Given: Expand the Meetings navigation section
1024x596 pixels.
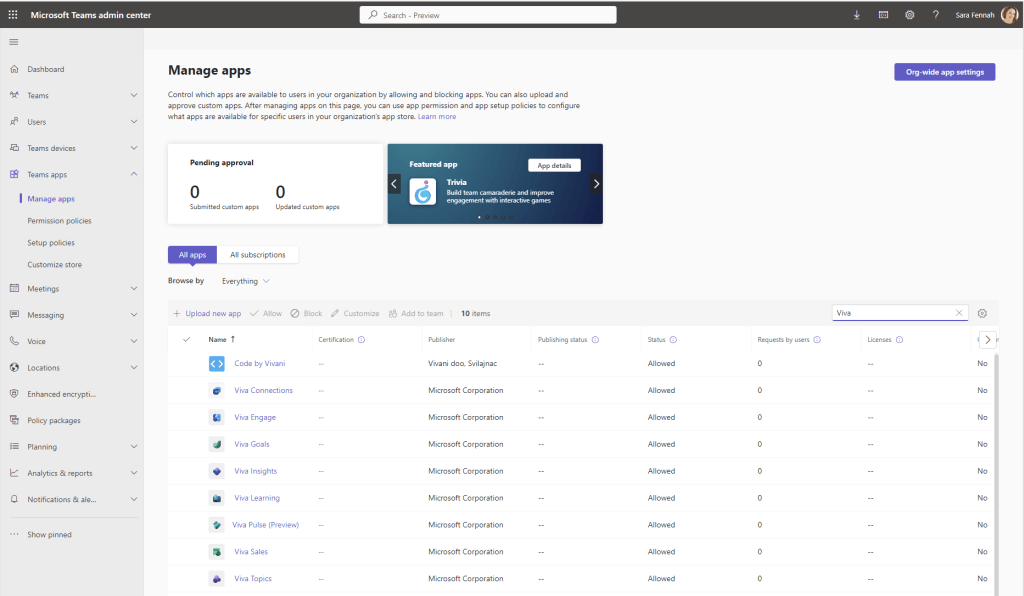Looking at the screenshot, I should tap(134, 289).
